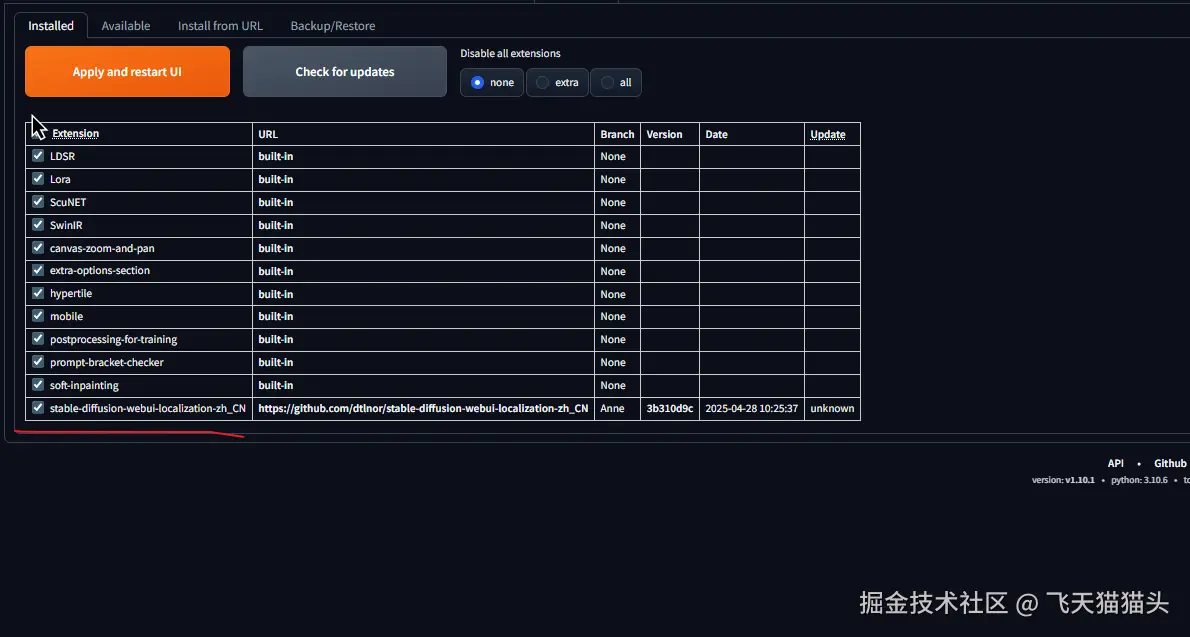This screenshot has width=1190, height=637.
Task: Click the Github footer link
Action: point(1170,463)
